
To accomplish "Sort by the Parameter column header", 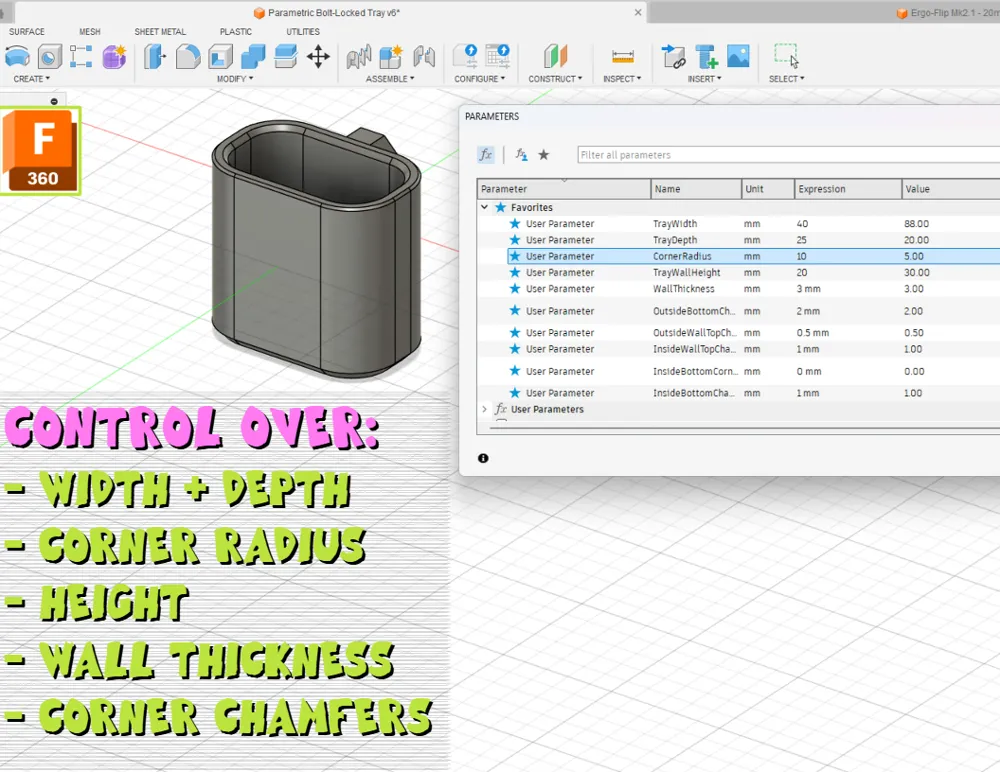I will 564,189.
